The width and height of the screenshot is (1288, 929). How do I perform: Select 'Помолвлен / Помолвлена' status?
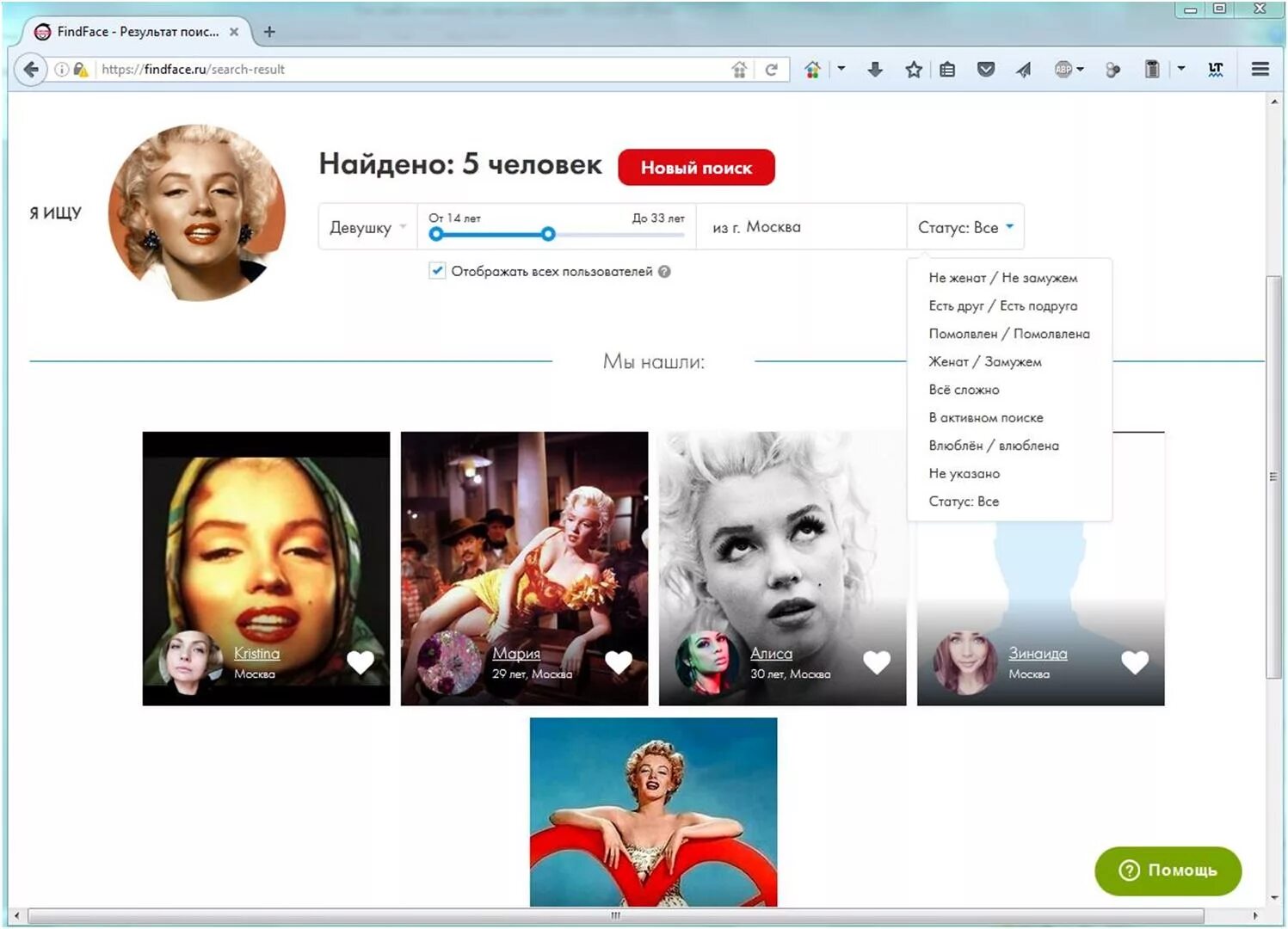pyautogui.click(x=1009, y=334)
